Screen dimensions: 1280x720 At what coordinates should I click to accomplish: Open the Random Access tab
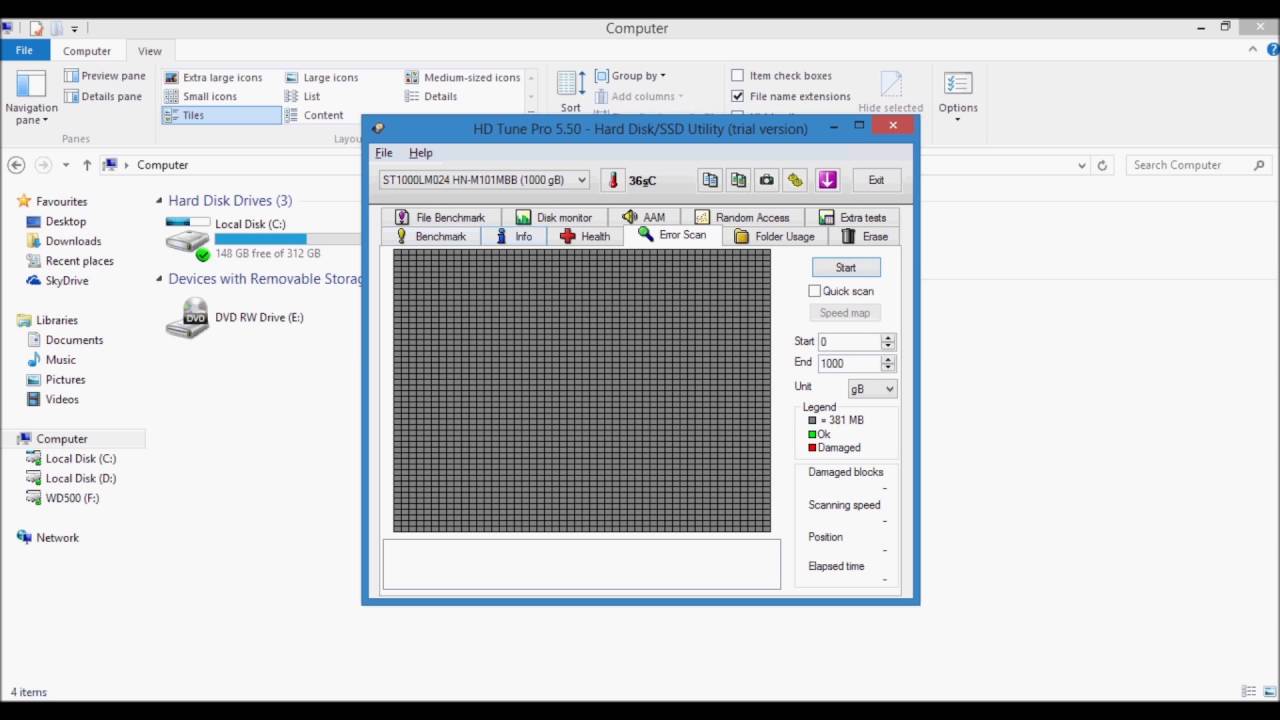(x=742, y=217)
